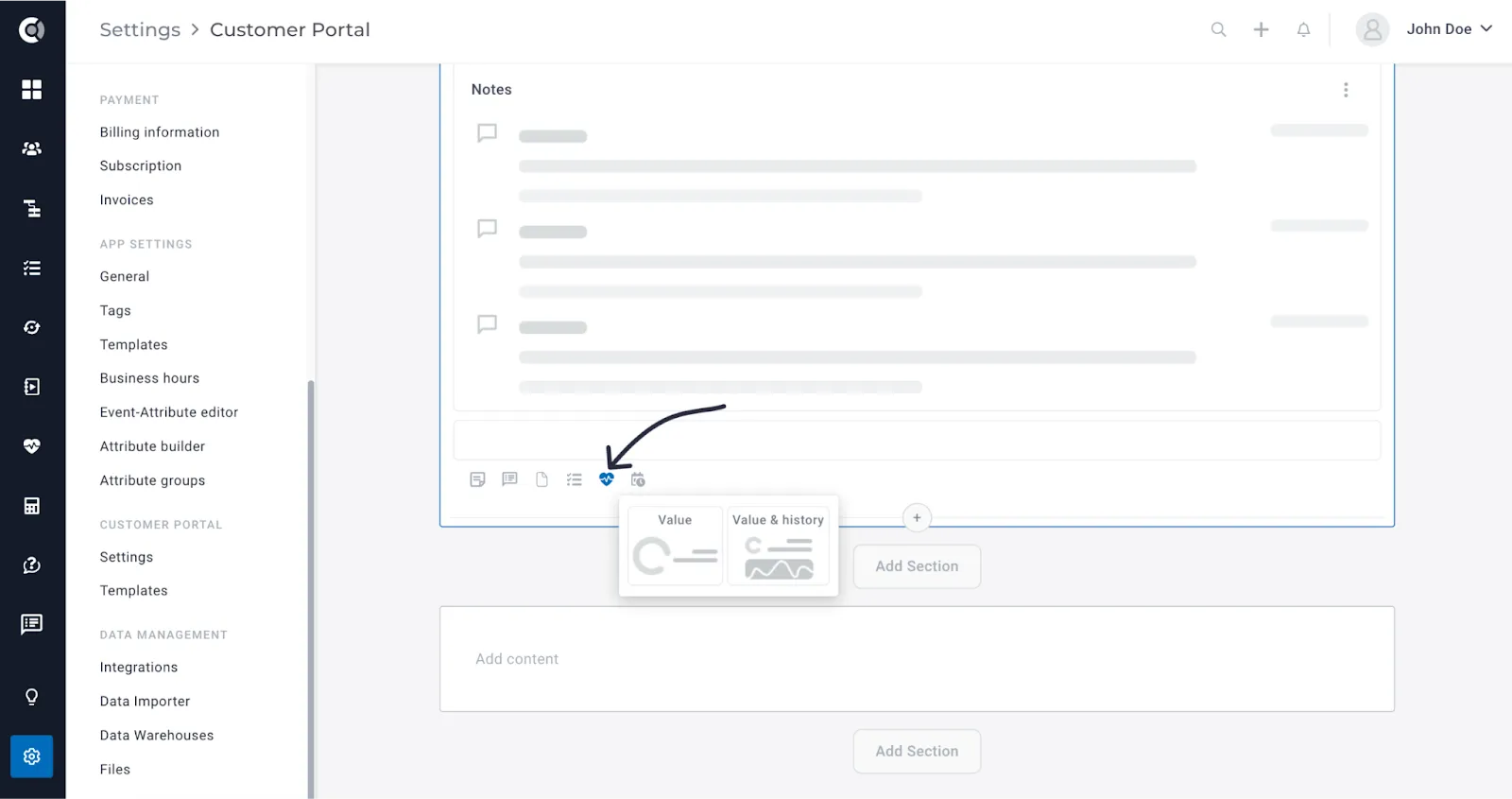Choose the Value & history layout thumbnail
Viewport: 1512px width, 799px height.
779,547
